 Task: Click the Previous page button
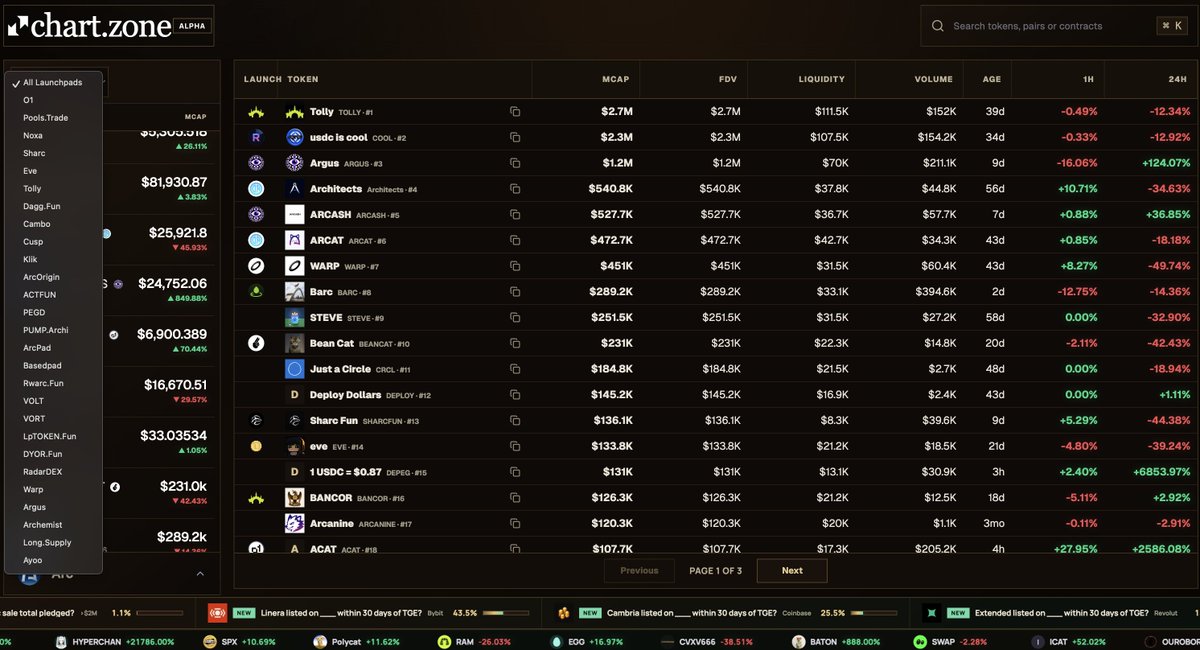pos(639,571)
